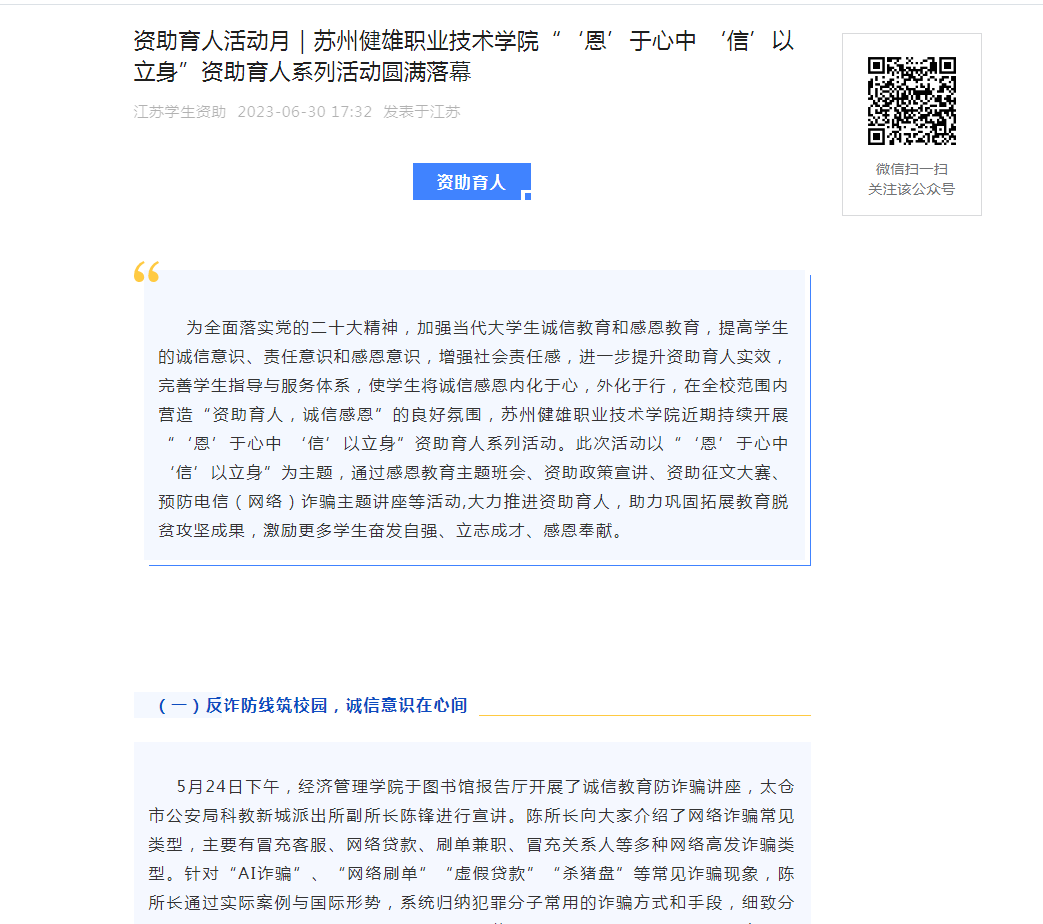
Task: Click the small square beside 资助育人 banner
Action: point(527,196)
